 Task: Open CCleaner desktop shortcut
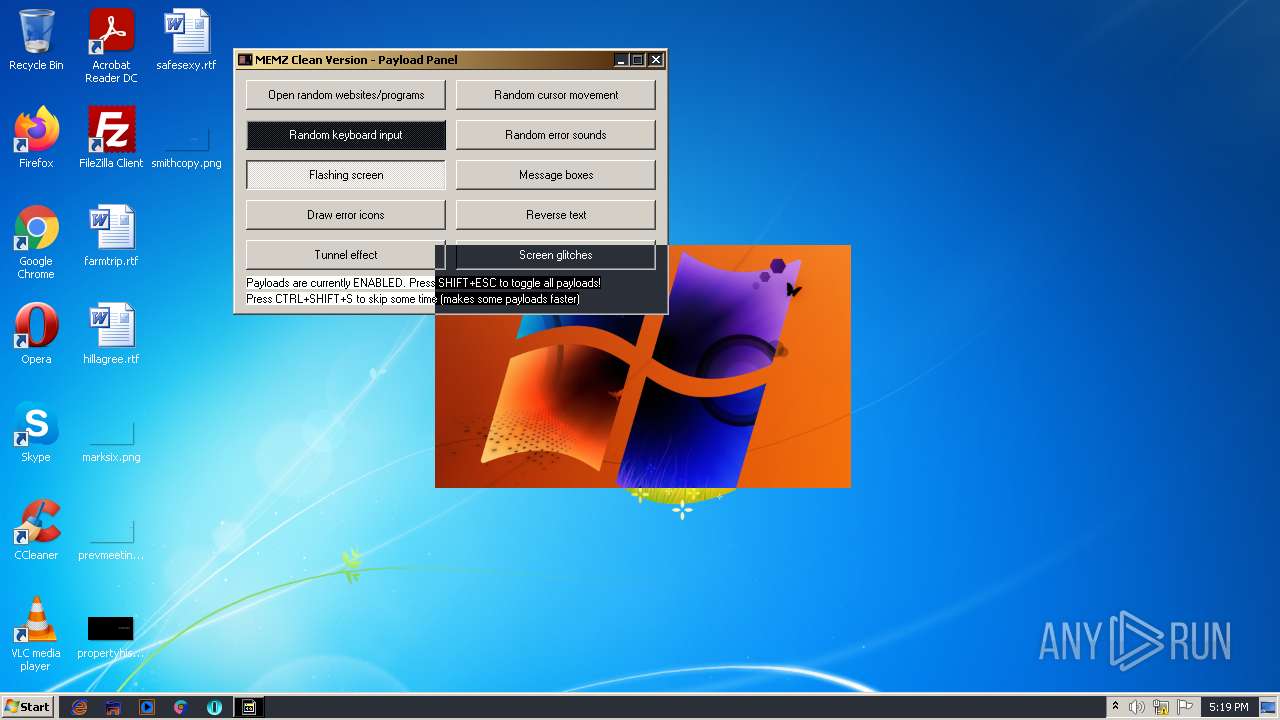point(36,530)
